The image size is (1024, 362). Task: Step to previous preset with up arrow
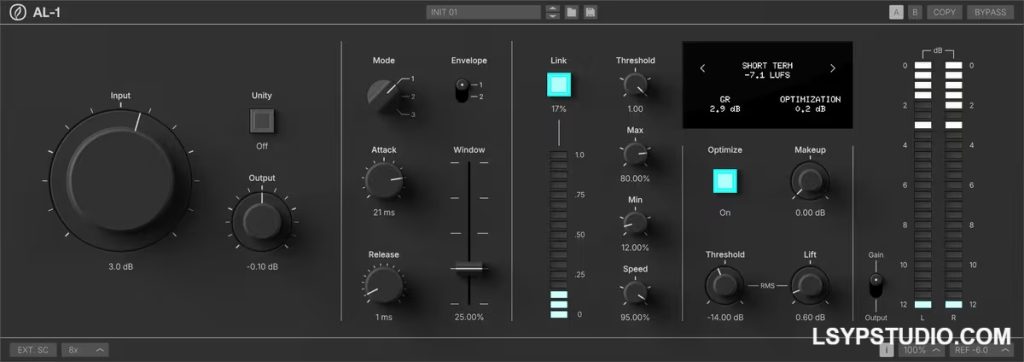pyautogui.click(x=553, y=8)
